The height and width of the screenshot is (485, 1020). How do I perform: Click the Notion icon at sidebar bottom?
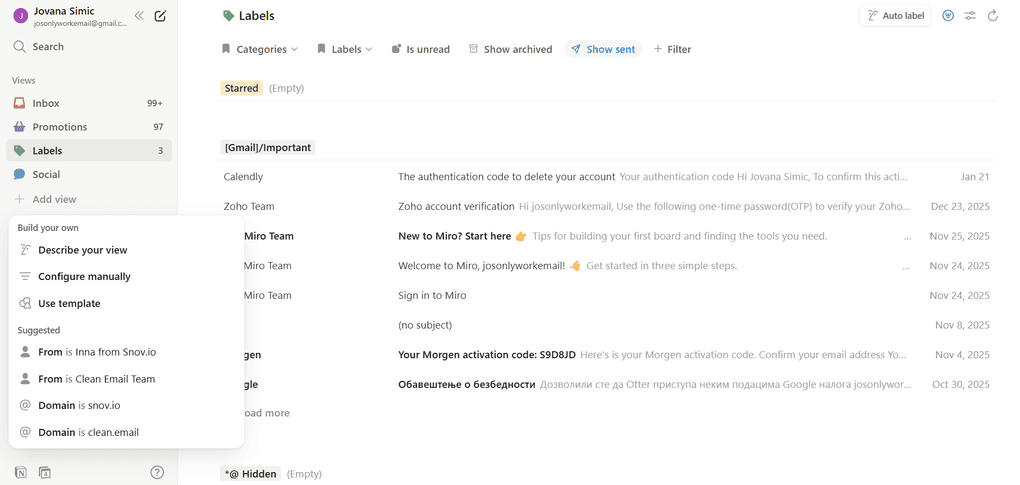click(21, 472)
